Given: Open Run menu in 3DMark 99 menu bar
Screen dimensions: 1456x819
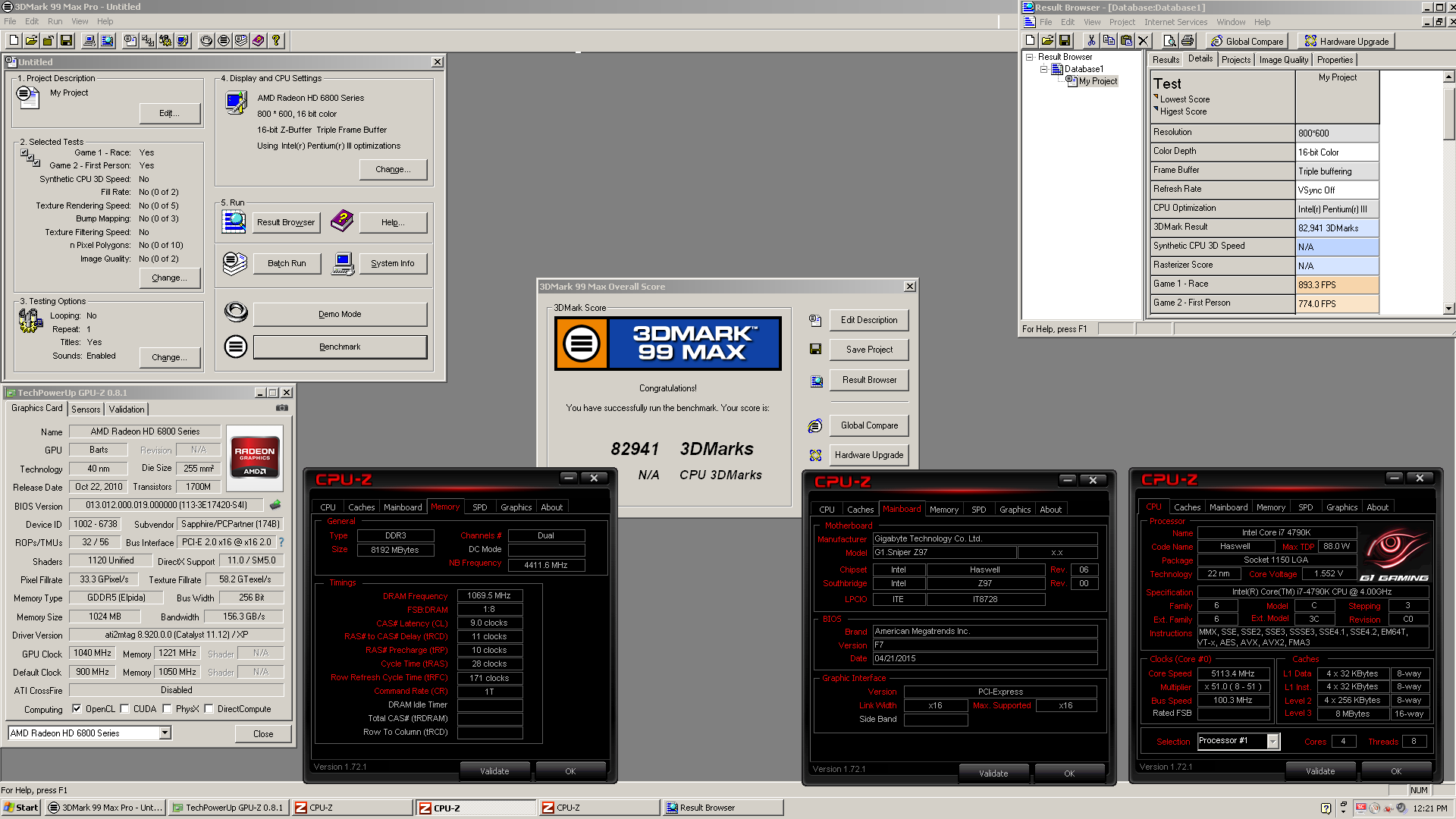Looking at the screenshot, I should [55, 21].
